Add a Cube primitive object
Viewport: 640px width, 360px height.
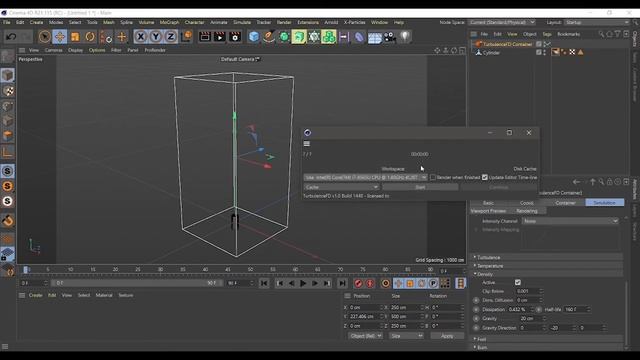click(x=254, y=37)
